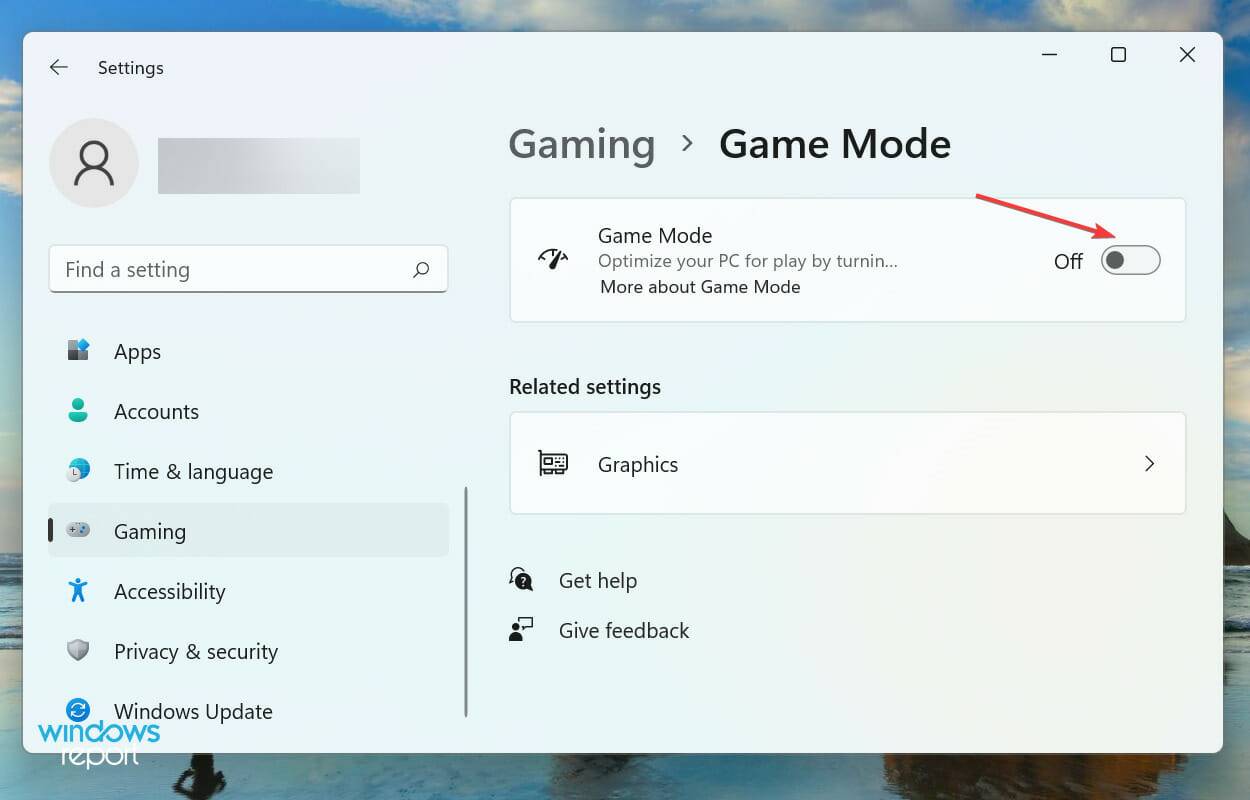Select the Accounts icon
Screen dimensions: 1250x800
coord(76,411)
